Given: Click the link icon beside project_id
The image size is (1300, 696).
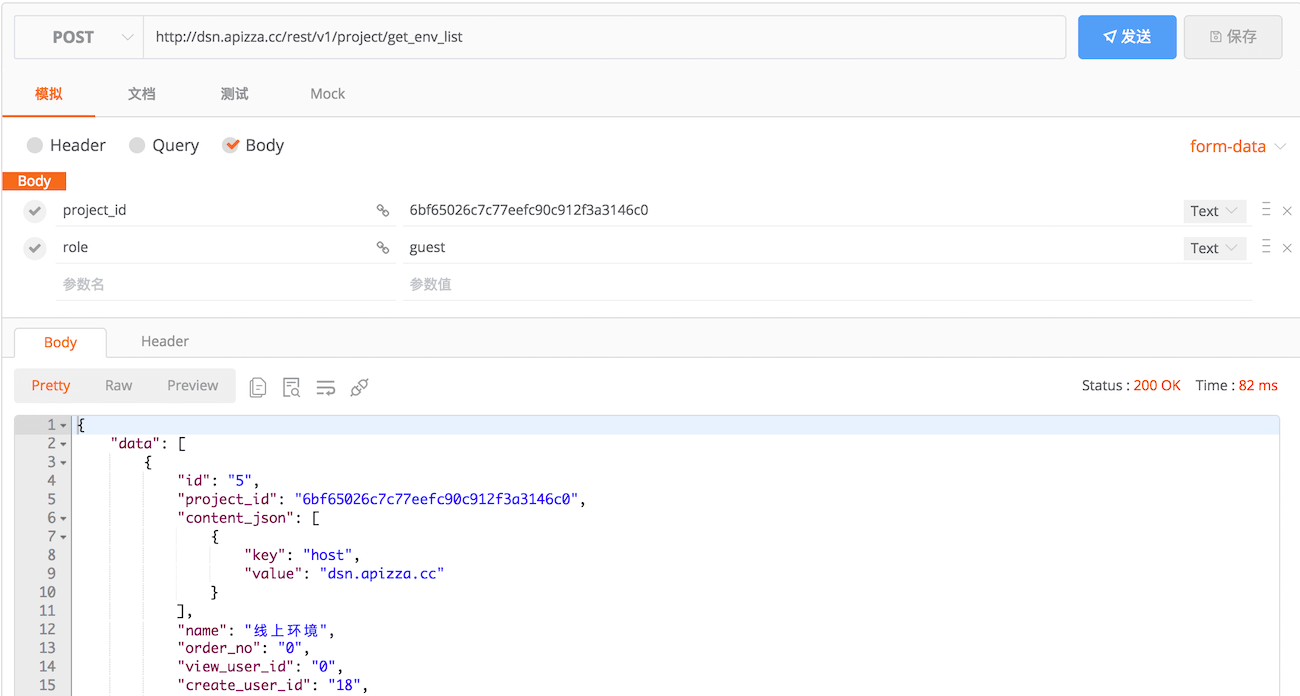Looking at the screenshot, I should pyautogui.click(x=382, y=211).
